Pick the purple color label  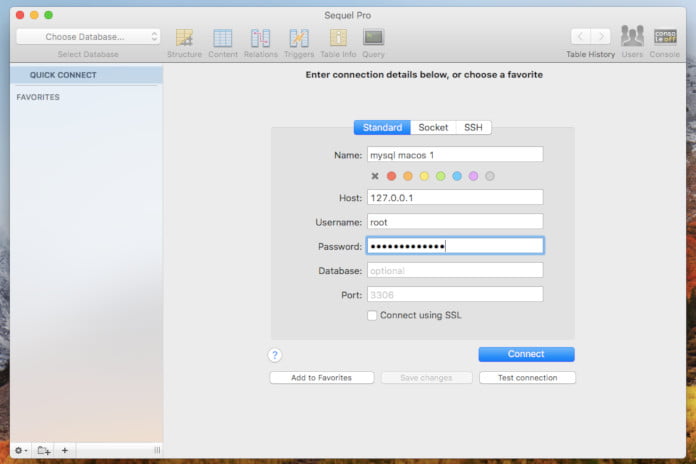pos(474,176)
